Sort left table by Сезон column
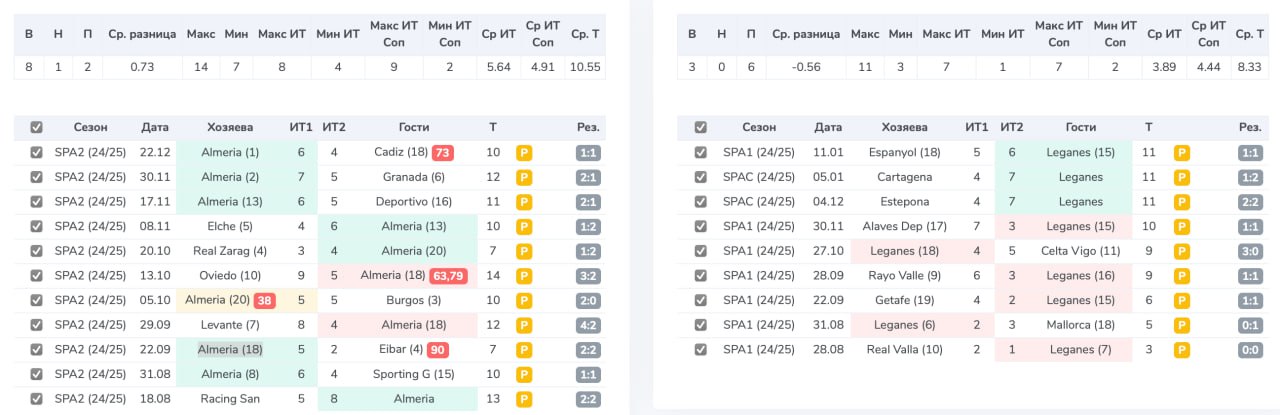Viewport: 1280px width, 415px height. [x=90, y=127]
